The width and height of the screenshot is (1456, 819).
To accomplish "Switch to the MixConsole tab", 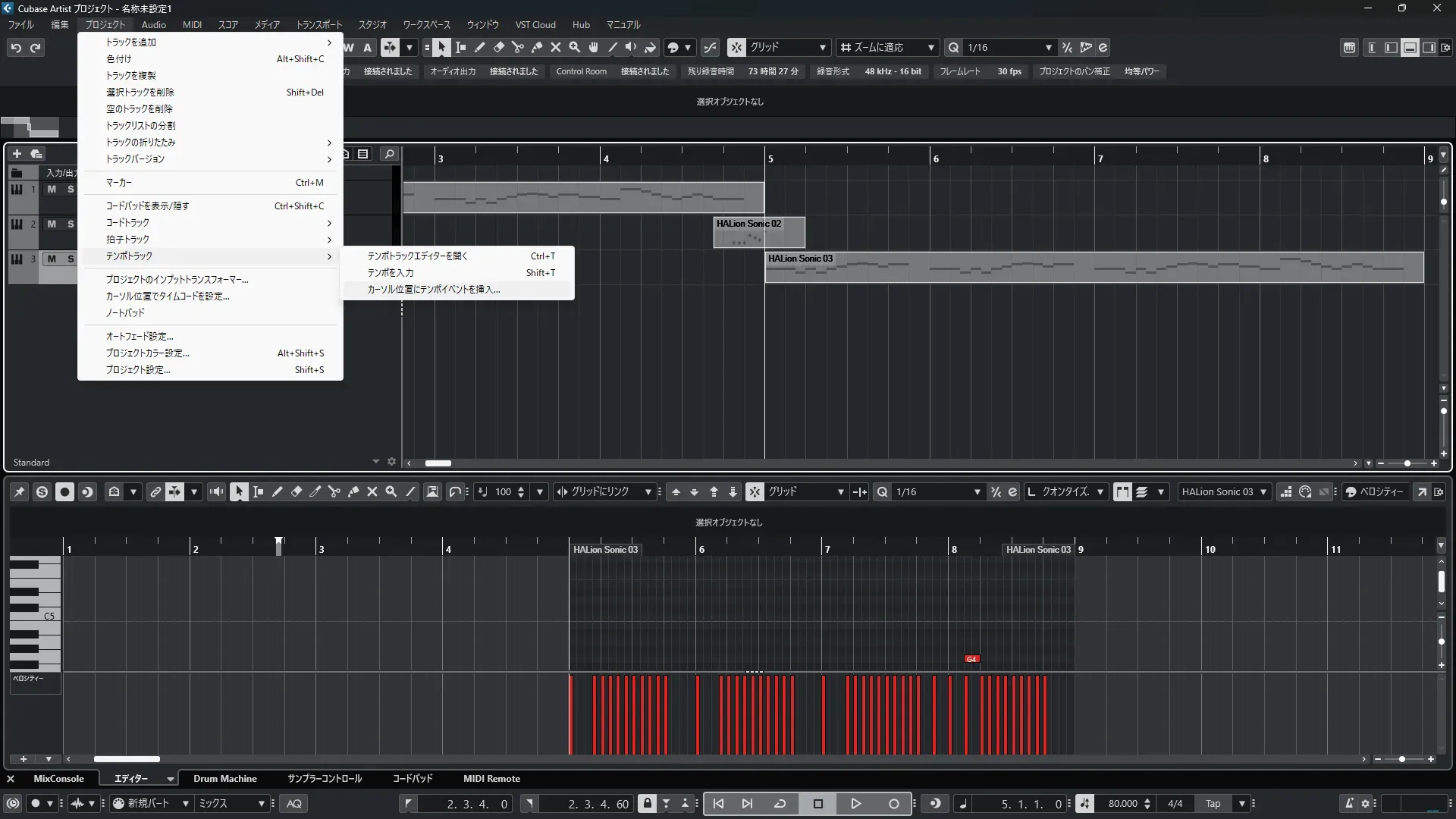I will coord(58,779).
